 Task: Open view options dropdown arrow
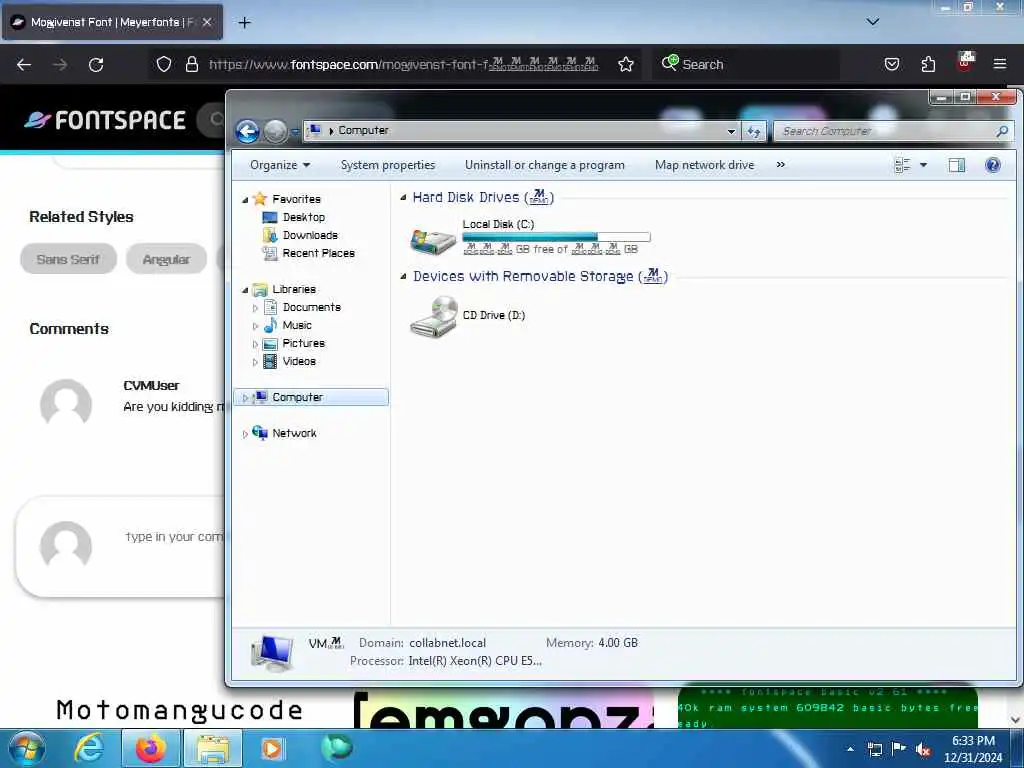coord(923,165)
